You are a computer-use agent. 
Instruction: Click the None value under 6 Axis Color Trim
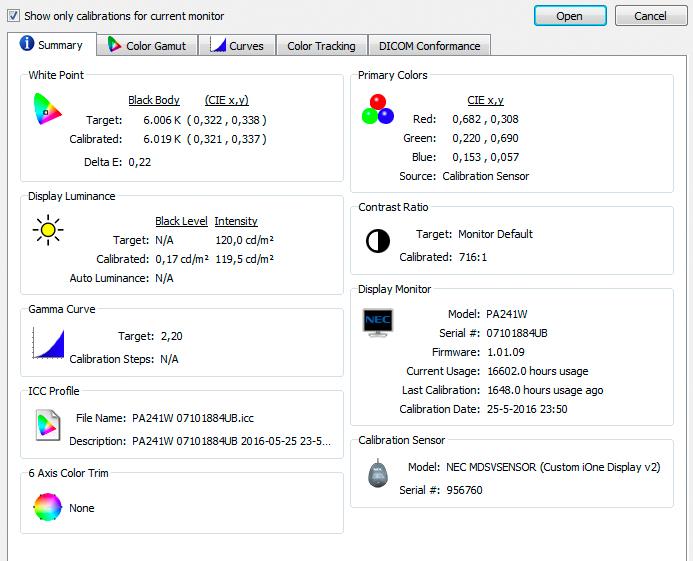82,508
